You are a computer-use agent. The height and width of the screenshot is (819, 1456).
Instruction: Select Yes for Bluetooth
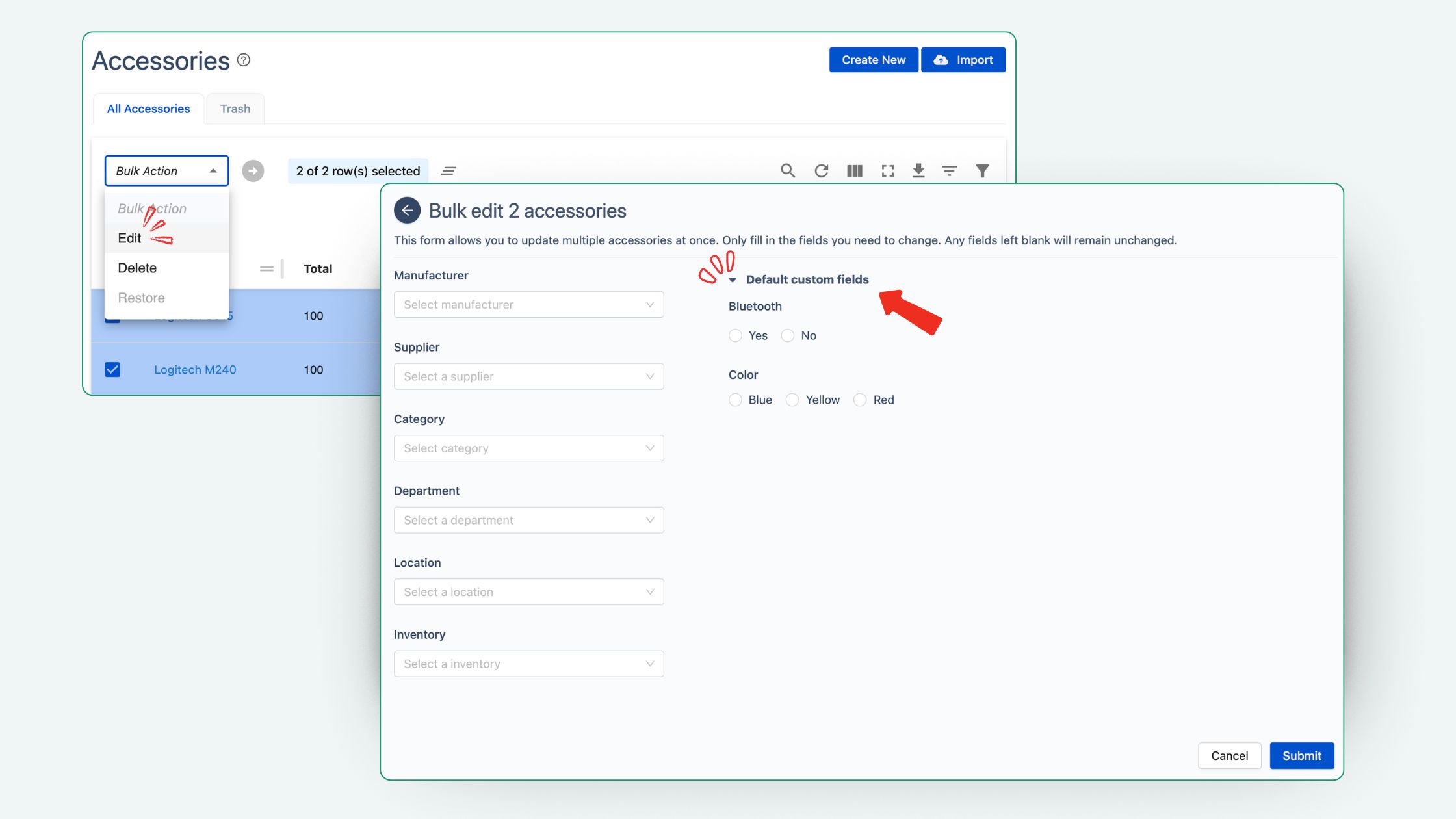coord(735,335)
